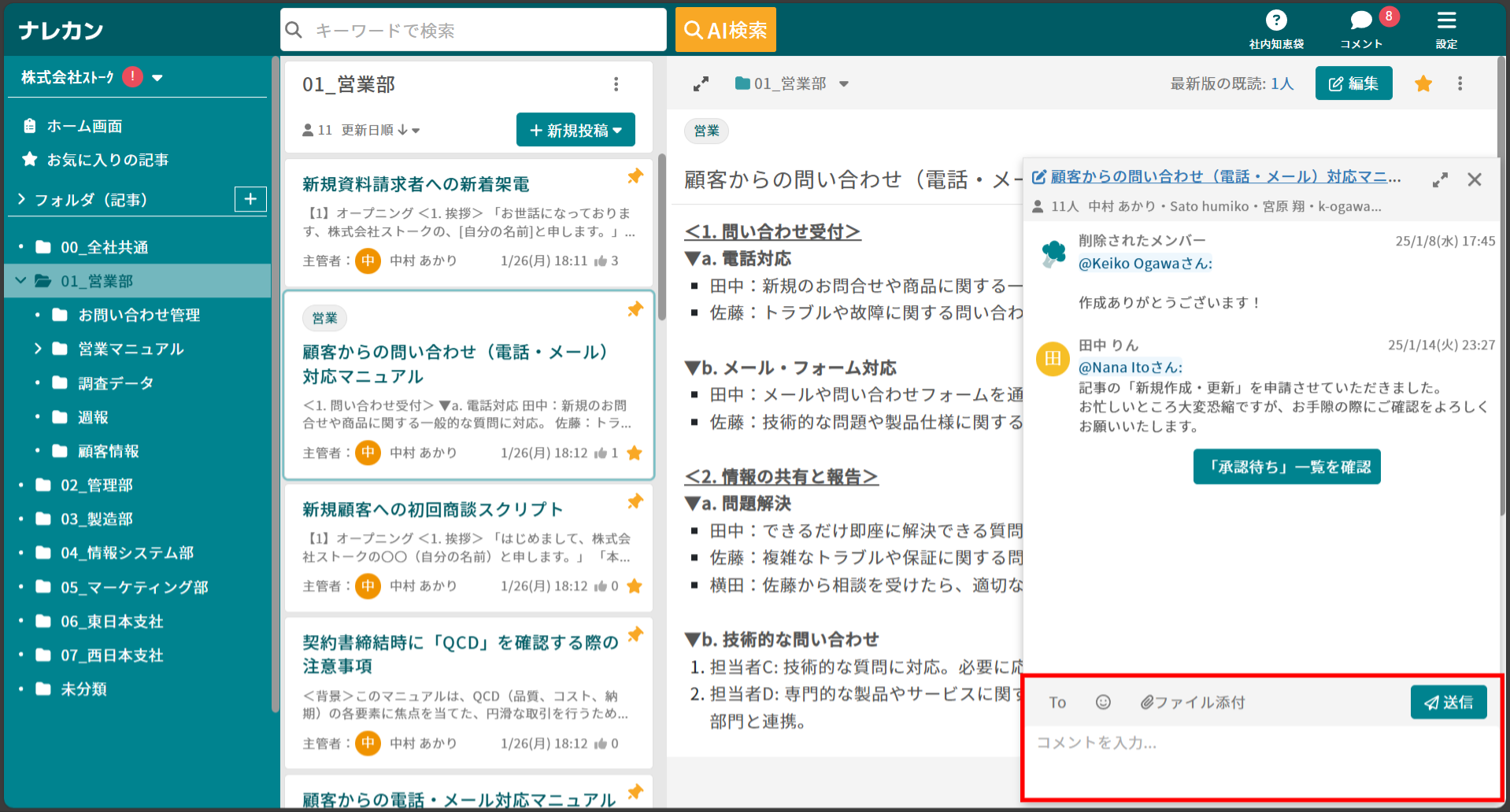This screenshot has width=1510, height=812.
Task: Collapse the 01_営業部 folder in the sidebar
Action: coord(20,280)
